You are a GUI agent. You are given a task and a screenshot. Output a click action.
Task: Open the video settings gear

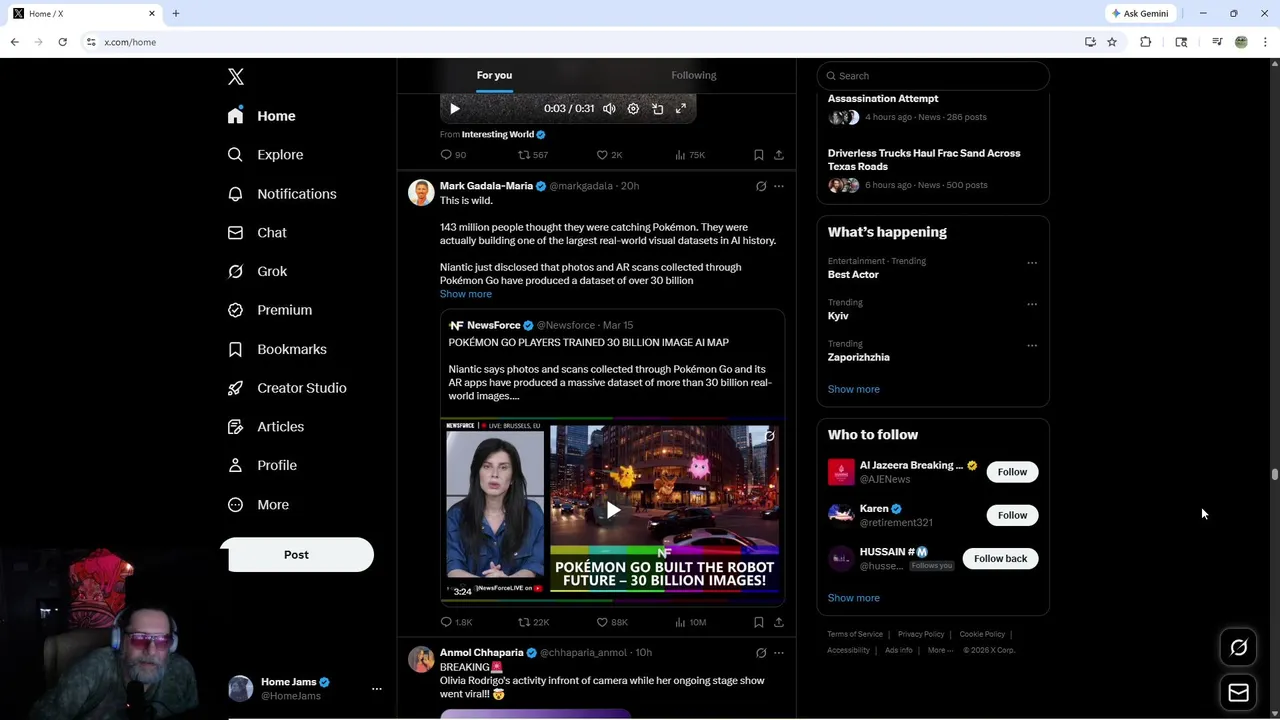(x=633, y=109)
